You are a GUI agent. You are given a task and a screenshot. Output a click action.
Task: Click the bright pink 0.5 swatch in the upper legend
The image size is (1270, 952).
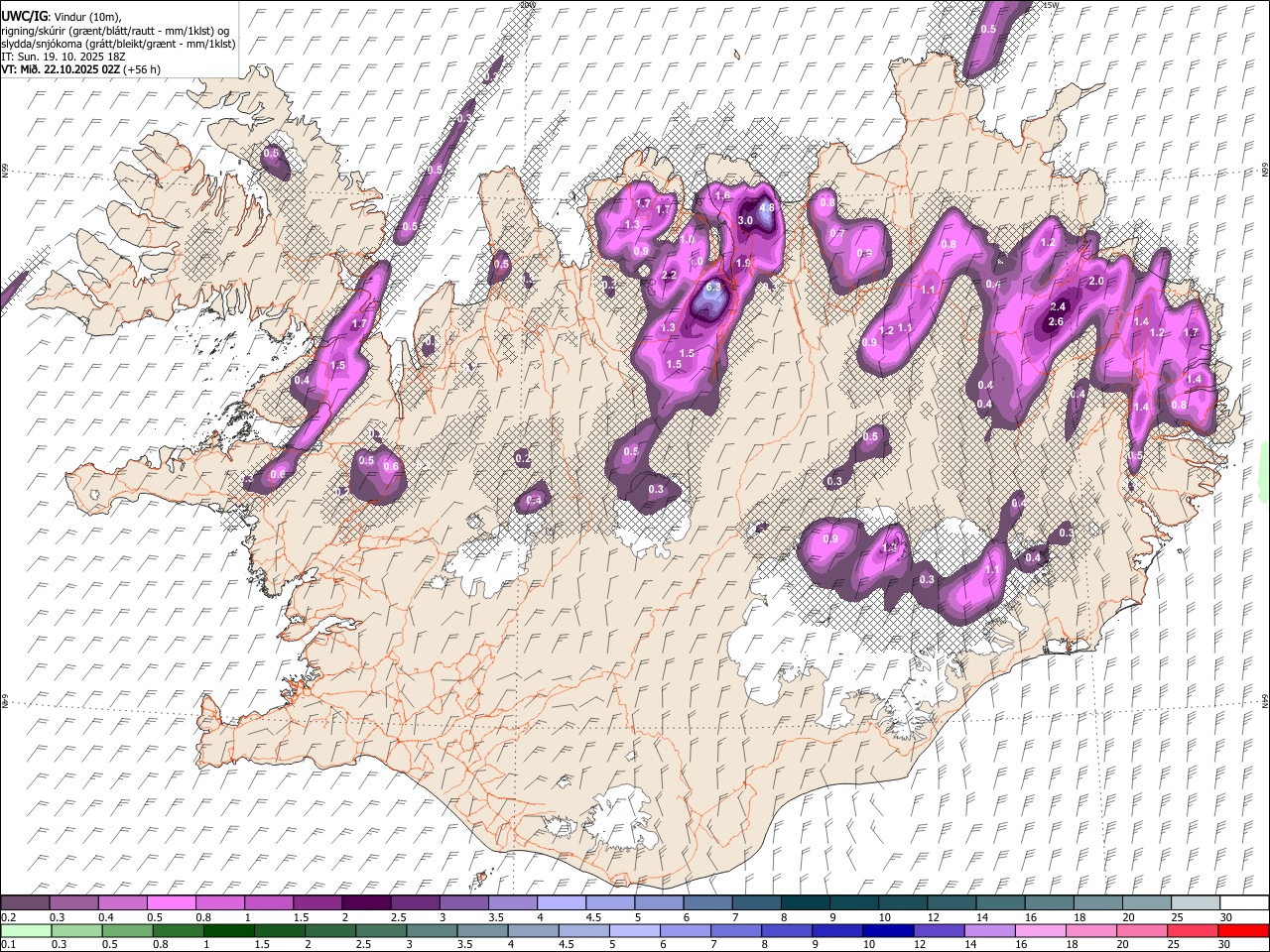pyautogui.click(x=172, y=902)
